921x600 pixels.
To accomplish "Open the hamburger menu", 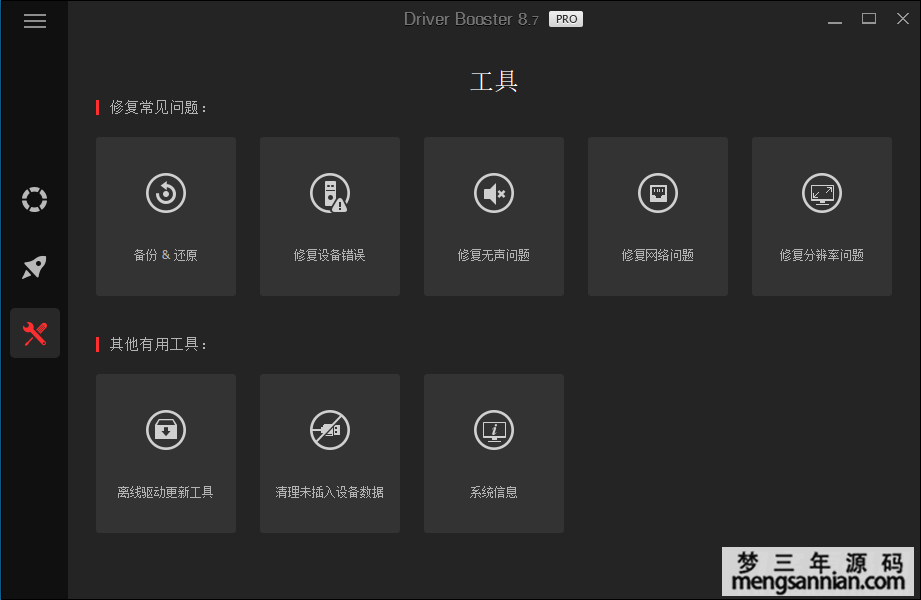I will pyautogui.click(x=35, y=21).
